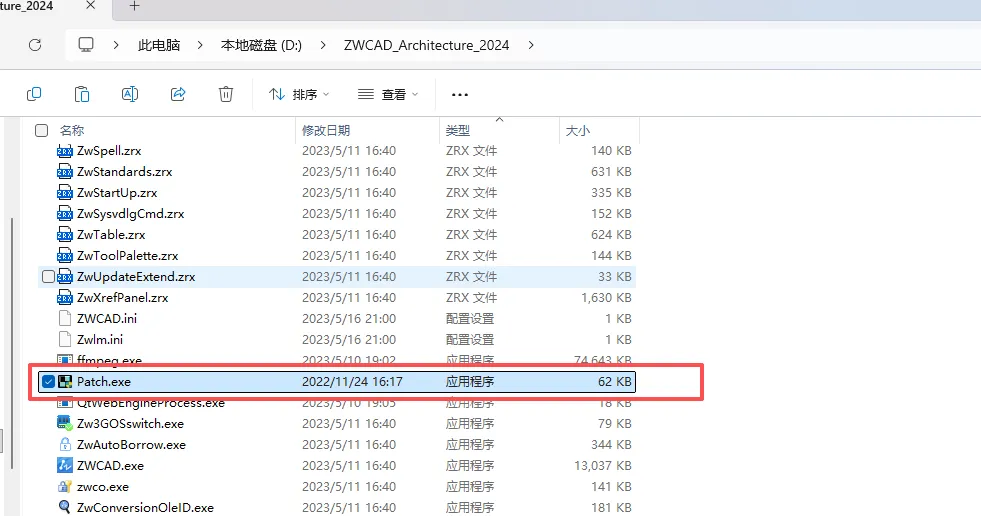This screenshot has width=981, height=516.
Task: Sort by 类型 column header
Action: point(458,130)
